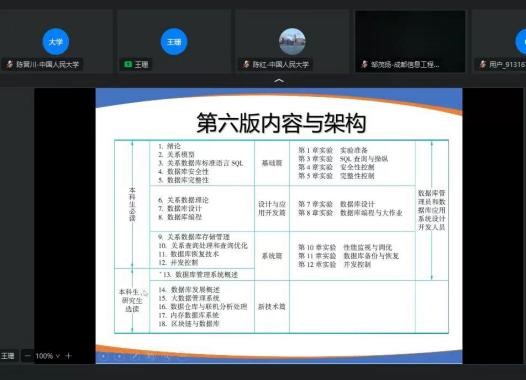Click slide title 第六版内容与架构
Image resolution: width=526 pixels, height=380 pixels.
point(281,123)
